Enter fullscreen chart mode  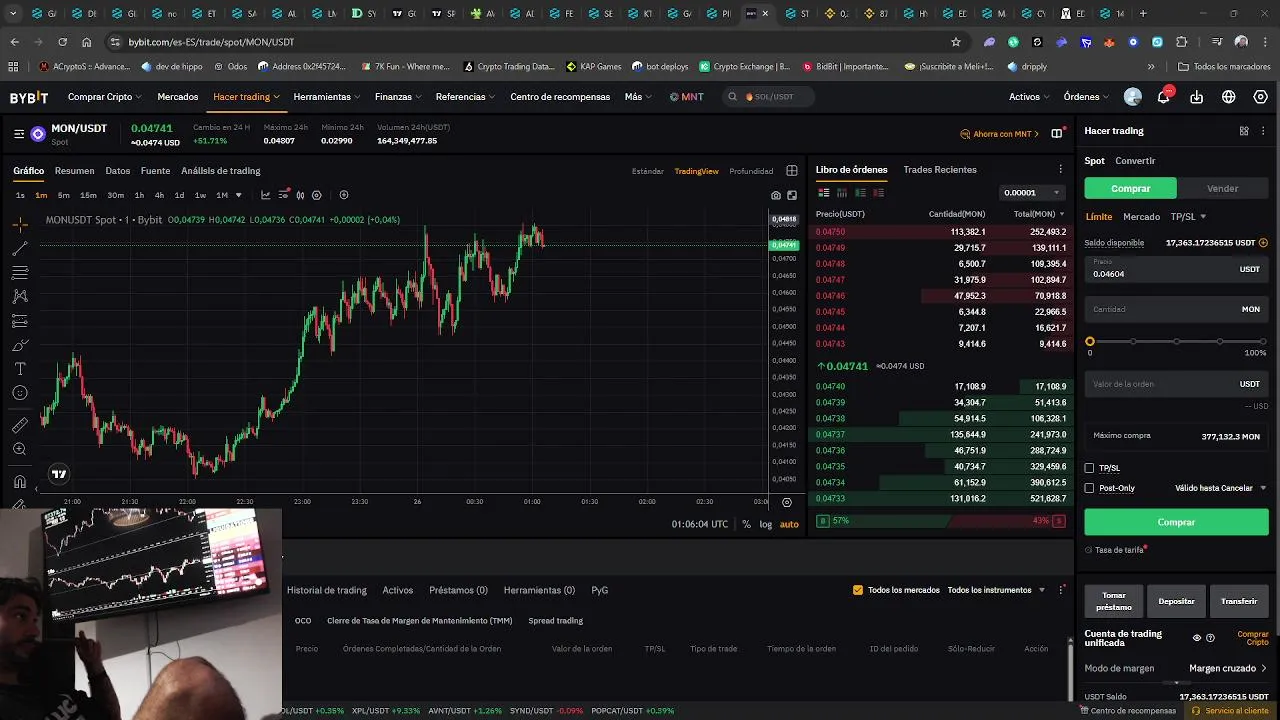tap(792, 195)
